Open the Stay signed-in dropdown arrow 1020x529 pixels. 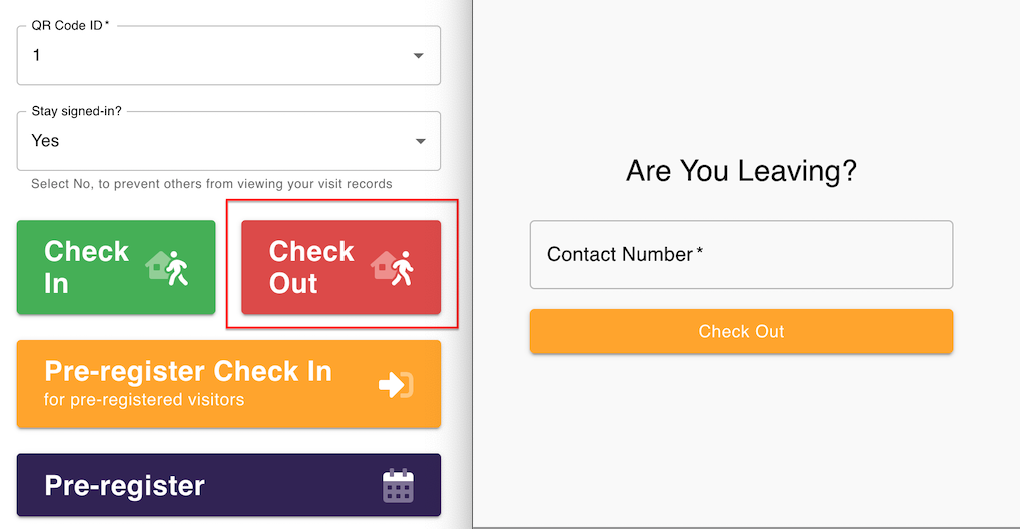(x=419, y=141)
